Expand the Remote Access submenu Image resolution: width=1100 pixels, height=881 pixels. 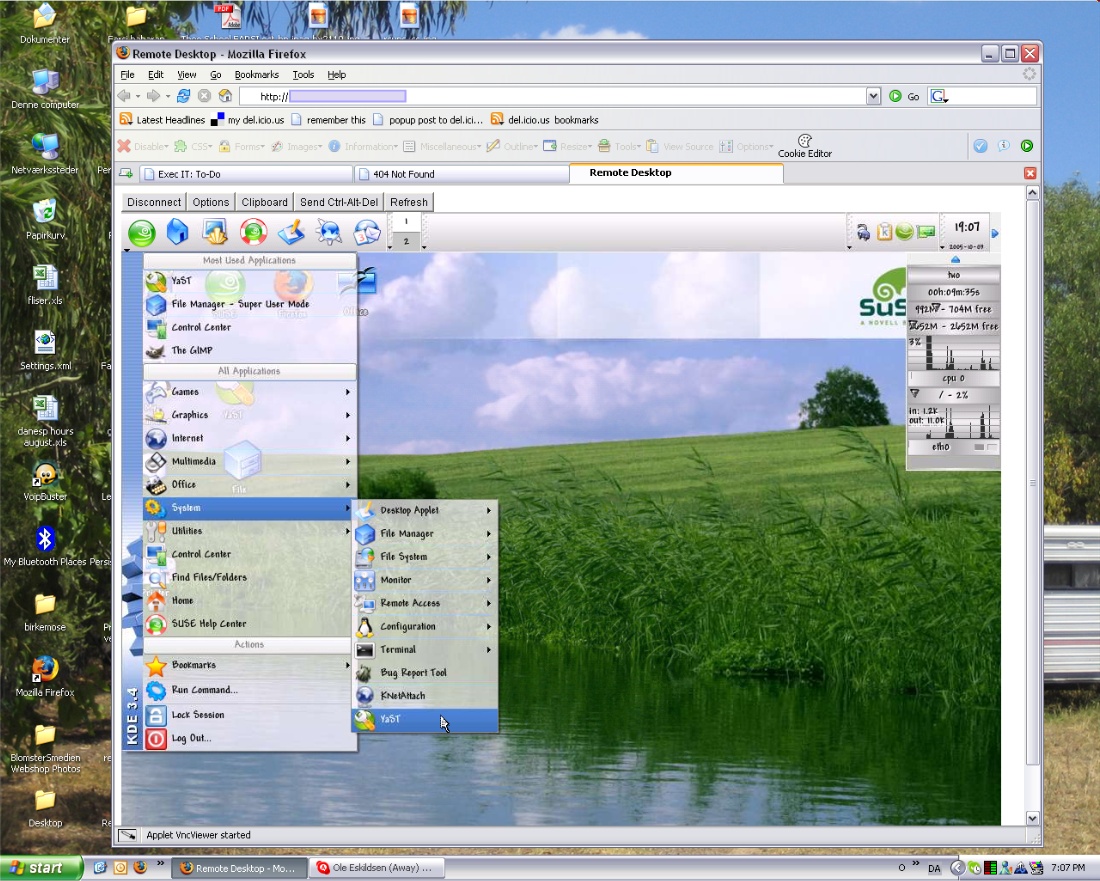point(424,603)
